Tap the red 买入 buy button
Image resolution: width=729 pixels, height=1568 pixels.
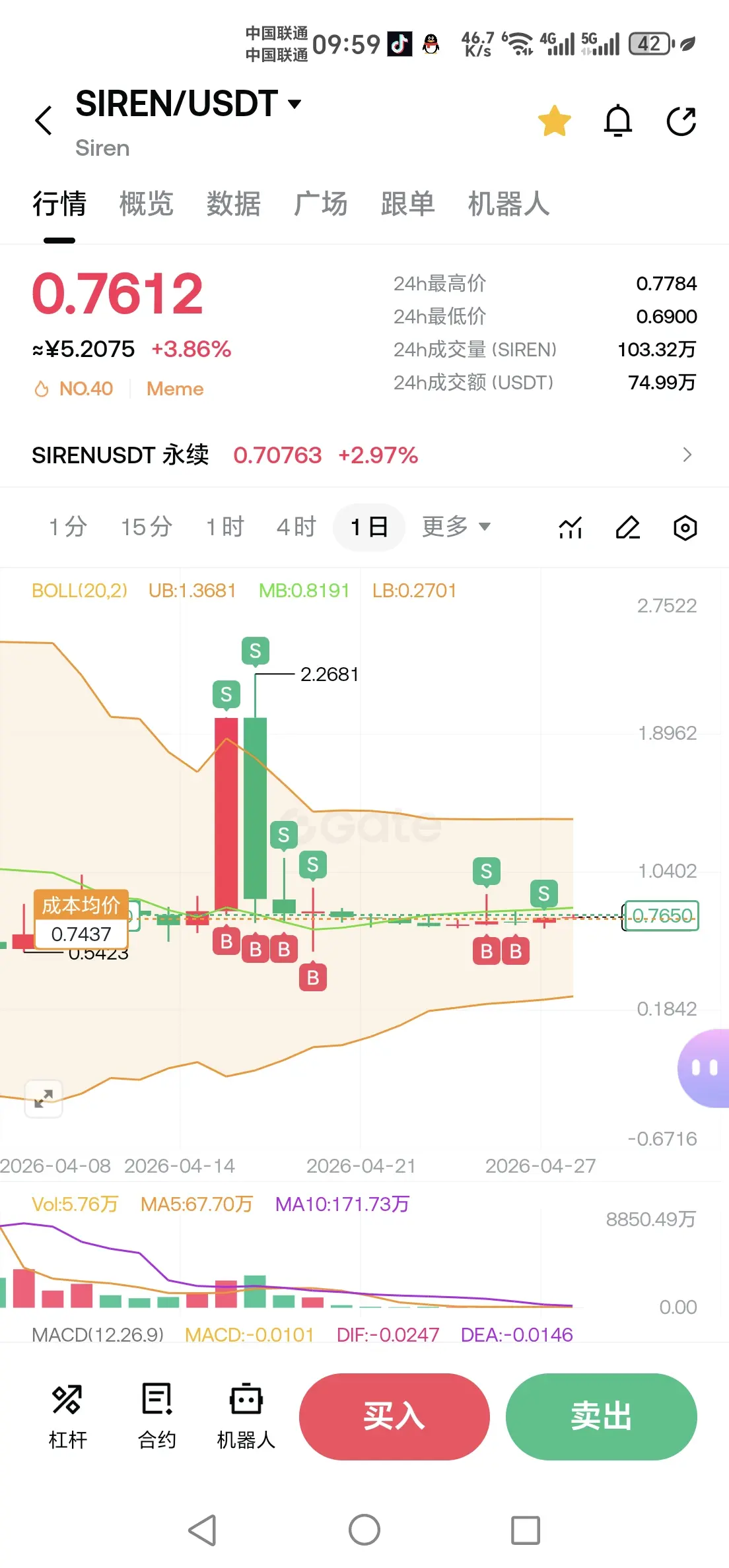[x=394, y=1417]
